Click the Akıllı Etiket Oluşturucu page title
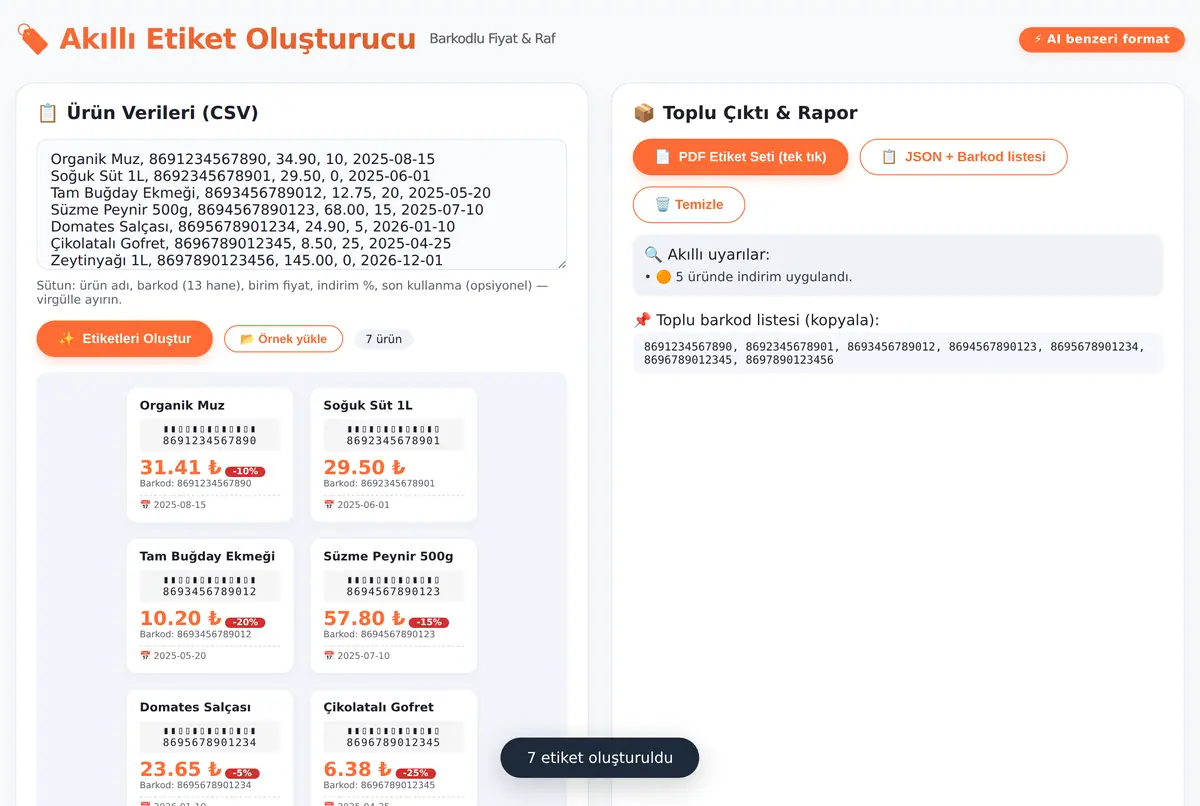This screenshot has height=806, width=1200. [238, 39]
